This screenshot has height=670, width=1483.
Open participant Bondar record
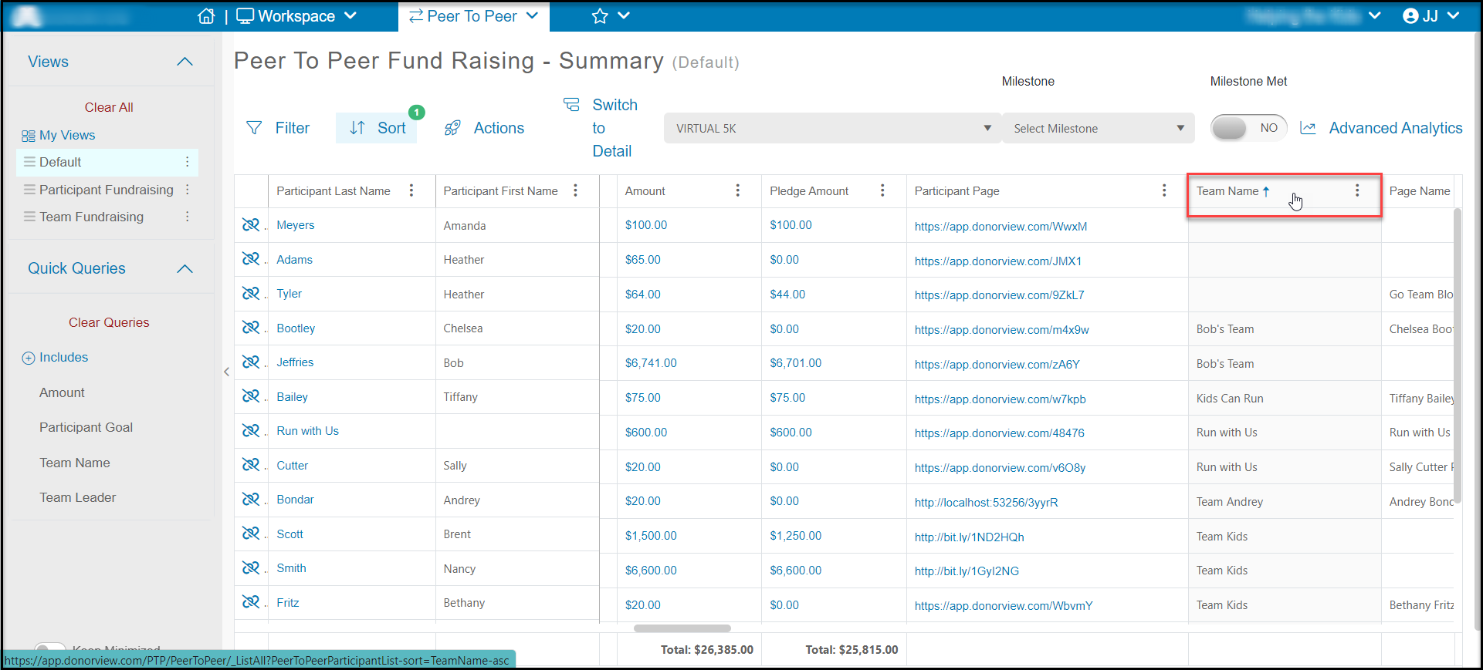click(295, 500)
